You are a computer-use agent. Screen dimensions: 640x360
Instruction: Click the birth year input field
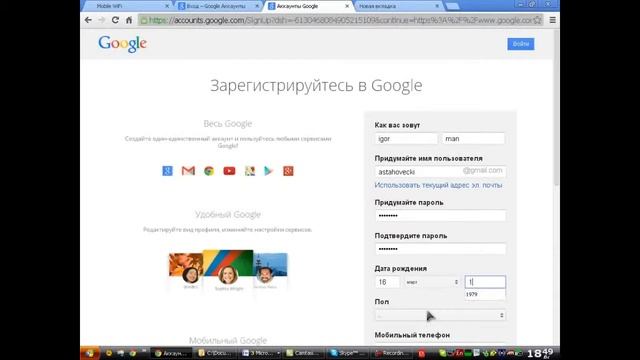[x=485, y=282]
